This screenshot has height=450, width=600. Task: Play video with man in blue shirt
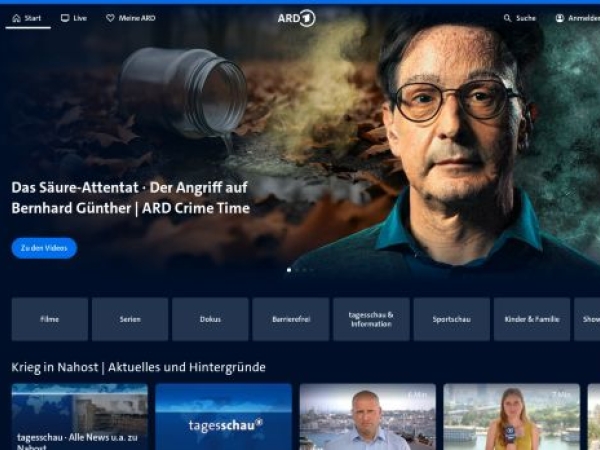(x=368, y=417)
